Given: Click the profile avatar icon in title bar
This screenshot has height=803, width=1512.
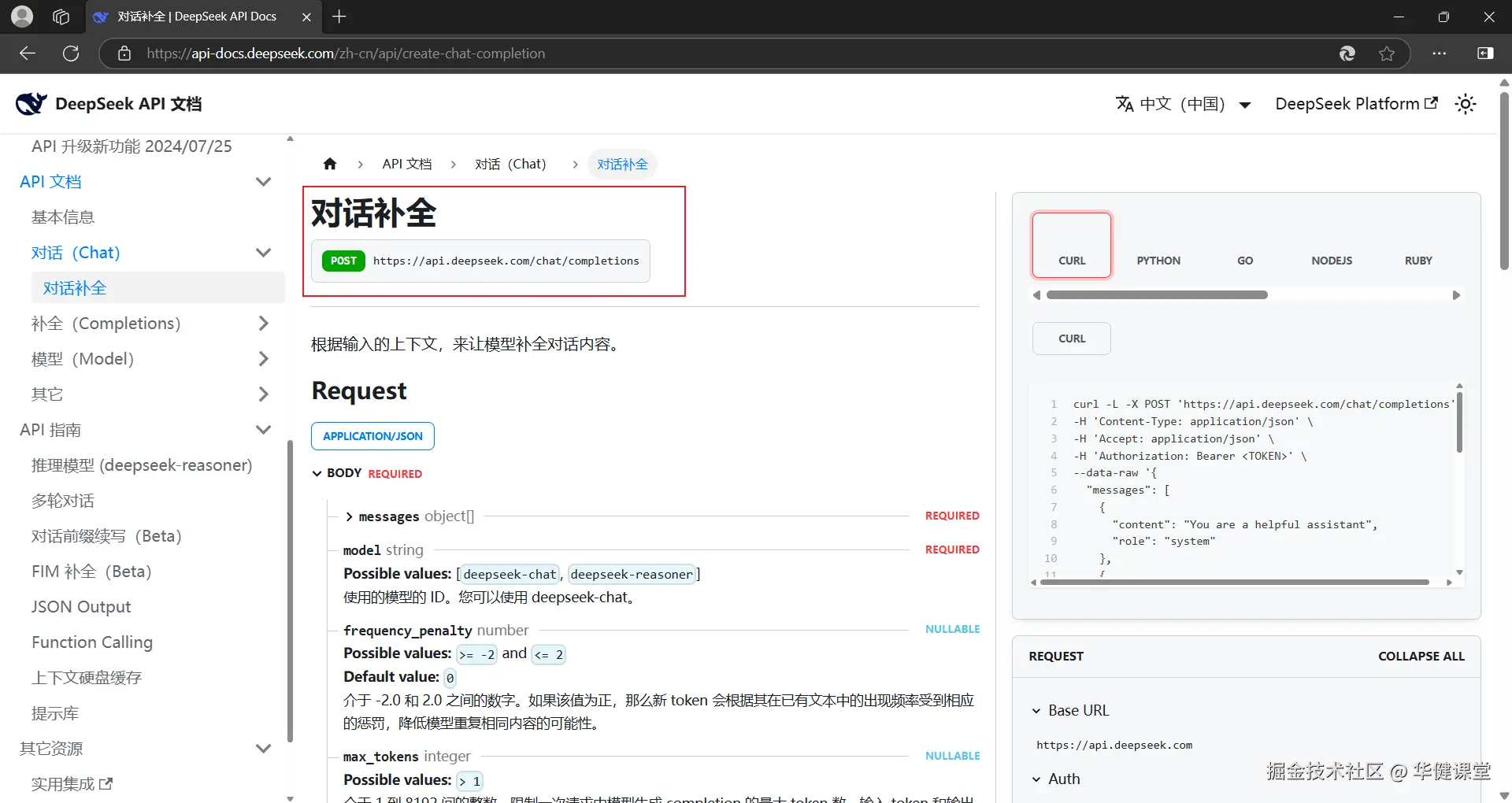Looking at the screenshot, I should [x=22, y=17].
